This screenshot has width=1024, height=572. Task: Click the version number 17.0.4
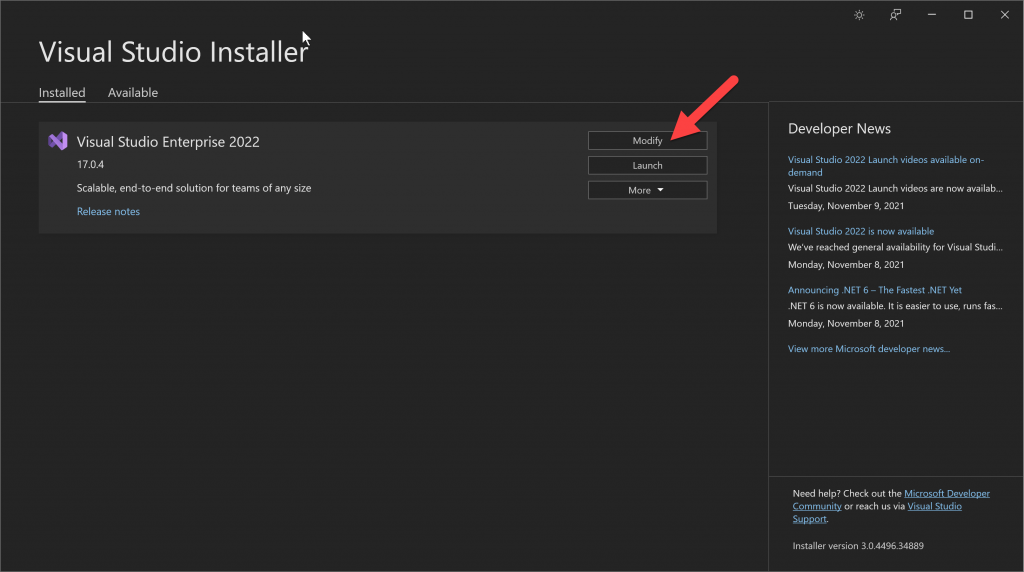pos(90,165)
